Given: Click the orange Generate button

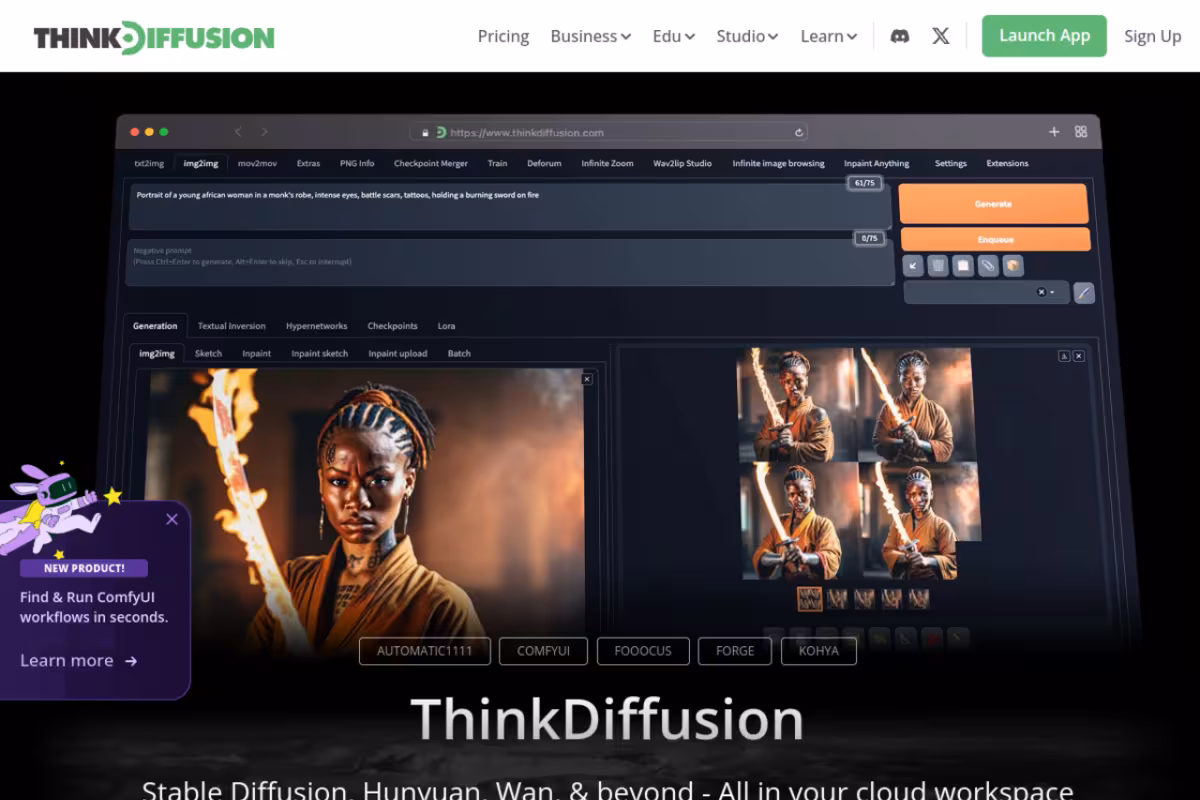Looking at the screenshot, I should pyautogui.click(x=993, y=203).
